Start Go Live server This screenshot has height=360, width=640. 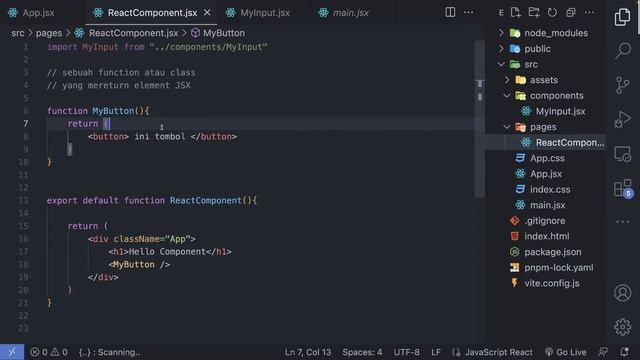pyautogui.click(x=565, y=352)
